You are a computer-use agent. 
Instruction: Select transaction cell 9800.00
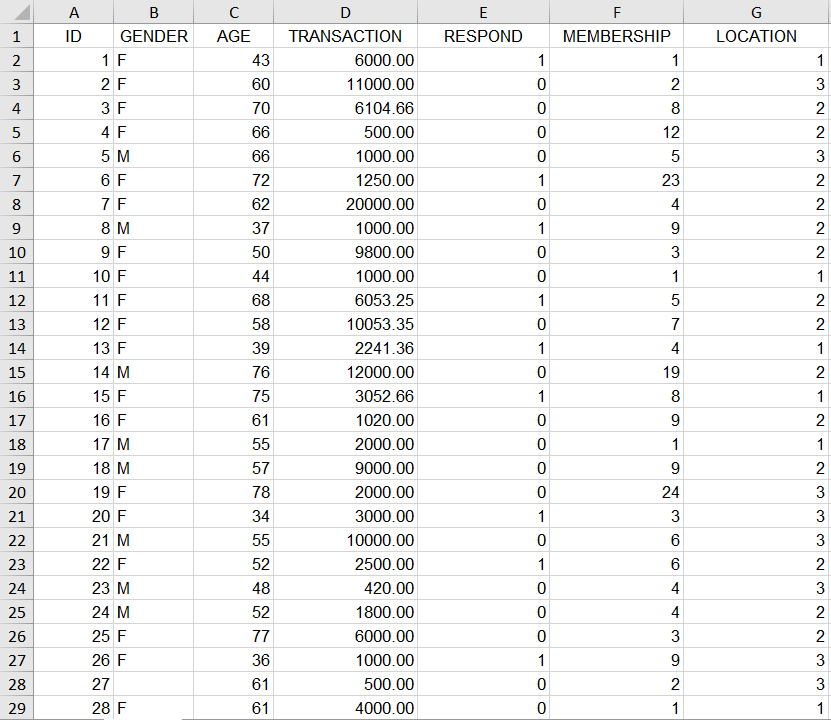point(345,252)
